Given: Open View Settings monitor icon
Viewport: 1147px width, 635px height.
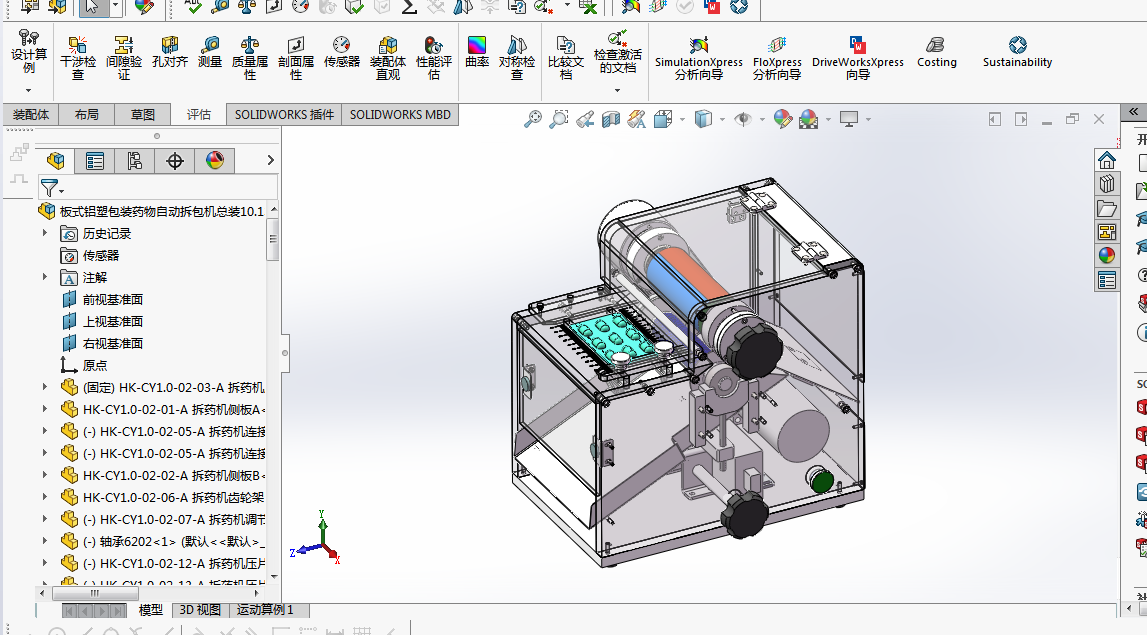Looking at the screenshot, I should click(x=849, y=119).
